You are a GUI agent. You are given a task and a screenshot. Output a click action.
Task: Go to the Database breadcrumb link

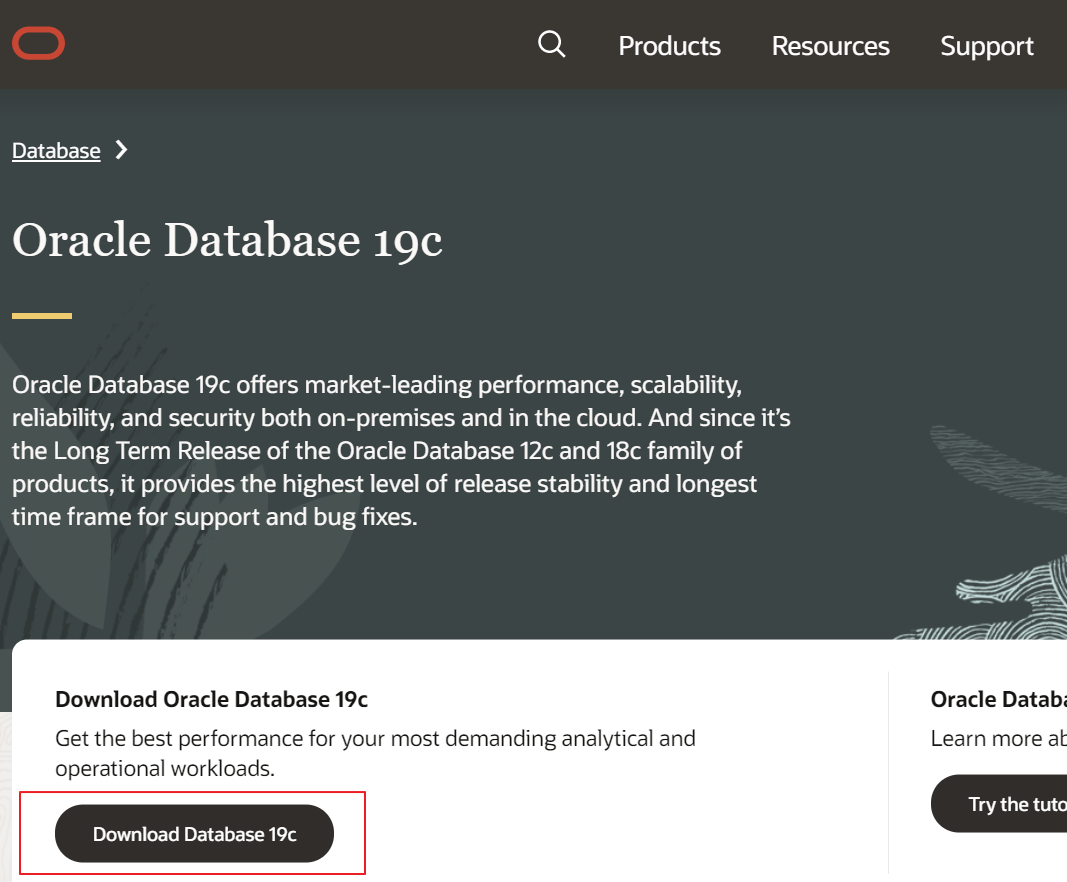(56, 151)
